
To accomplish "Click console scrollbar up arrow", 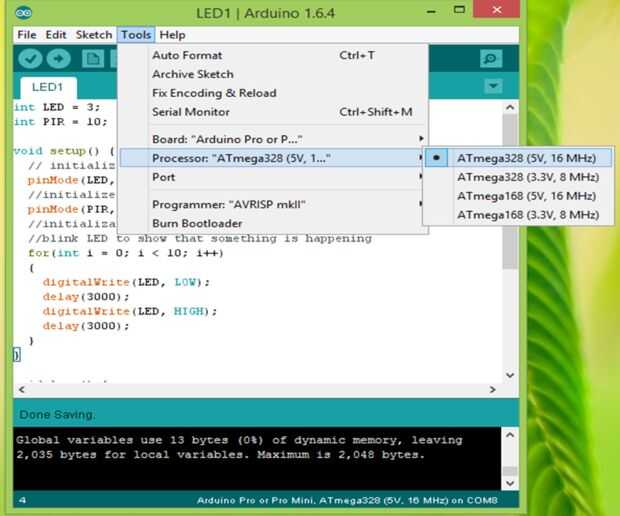I will (x=510, y=435).
